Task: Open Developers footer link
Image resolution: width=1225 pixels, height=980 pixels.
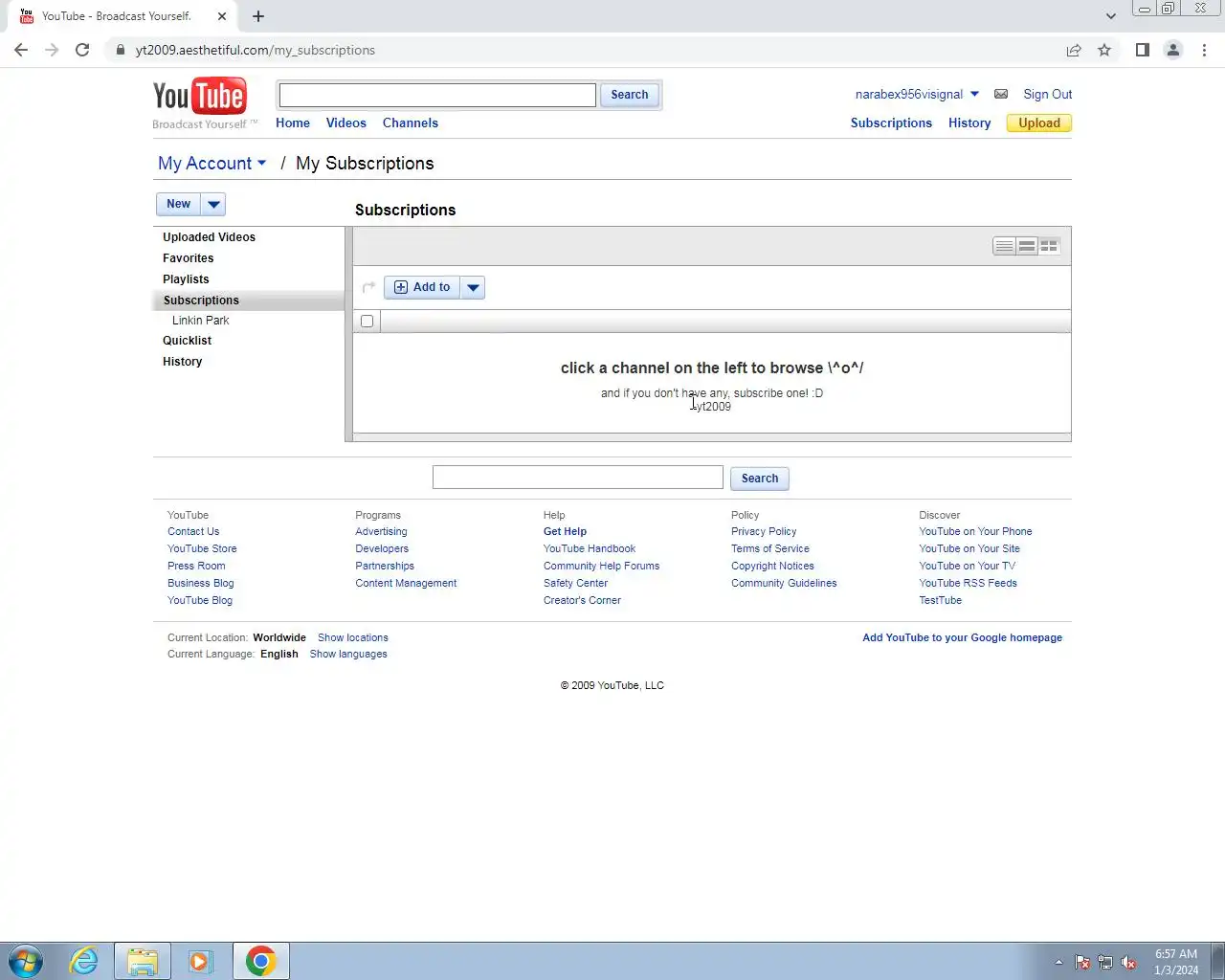Action: tap(382, 548)
